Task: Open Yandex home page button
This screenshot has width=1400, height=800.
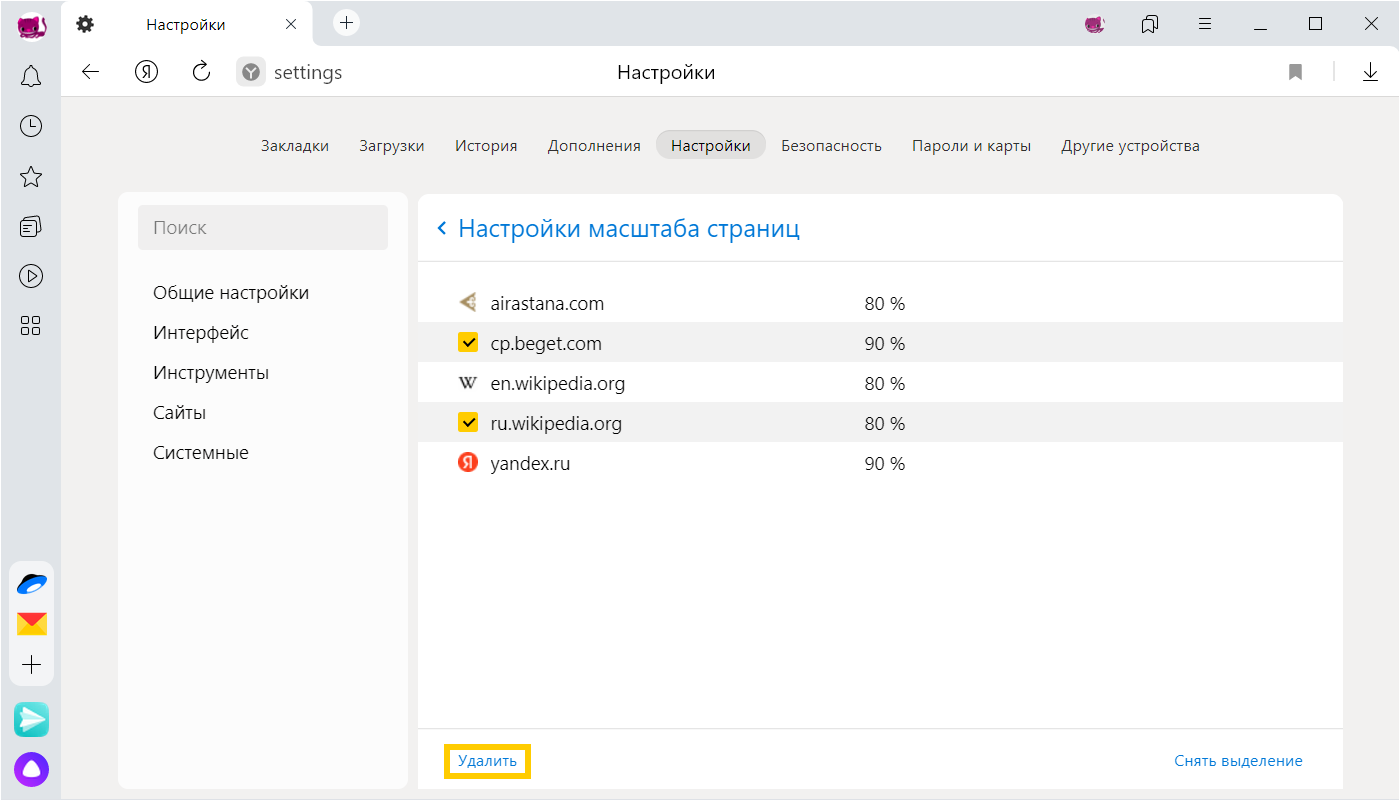Action: [x=147, y=72]
